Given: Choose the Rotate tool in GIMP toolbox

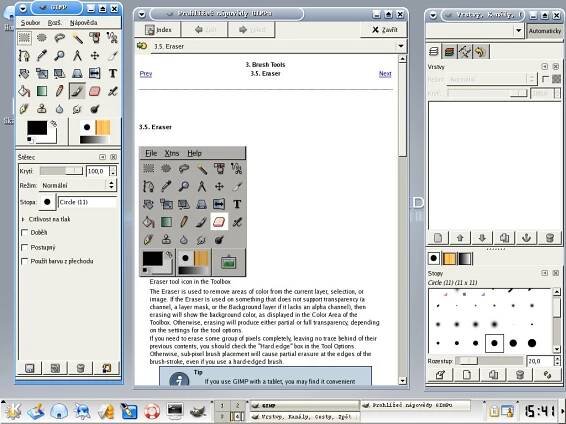Looking at the screenshot, I should (x=24, y=73).
